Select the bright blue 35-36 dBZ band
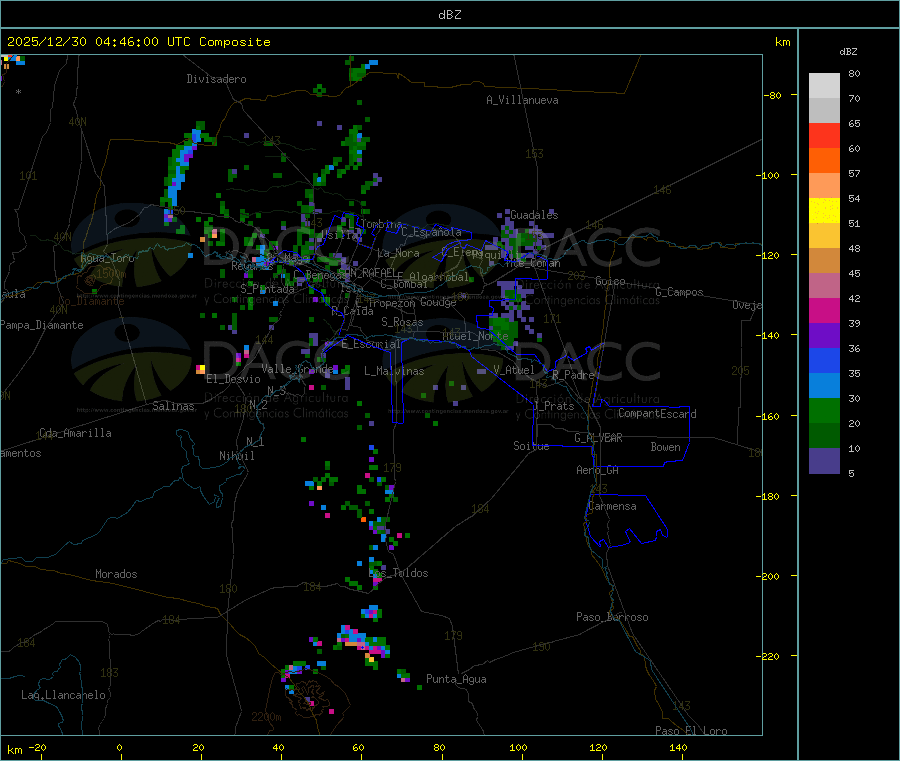900x761 pixels. pos(824,360)
